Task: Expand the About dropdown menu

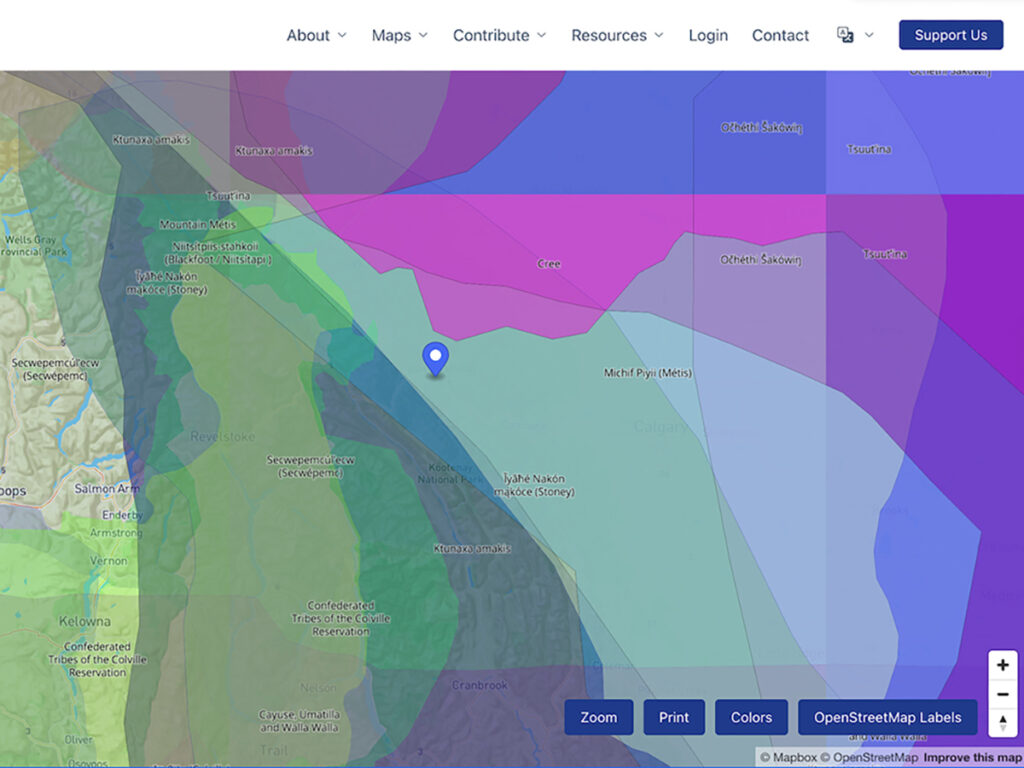Action: (x=316, y=35)
